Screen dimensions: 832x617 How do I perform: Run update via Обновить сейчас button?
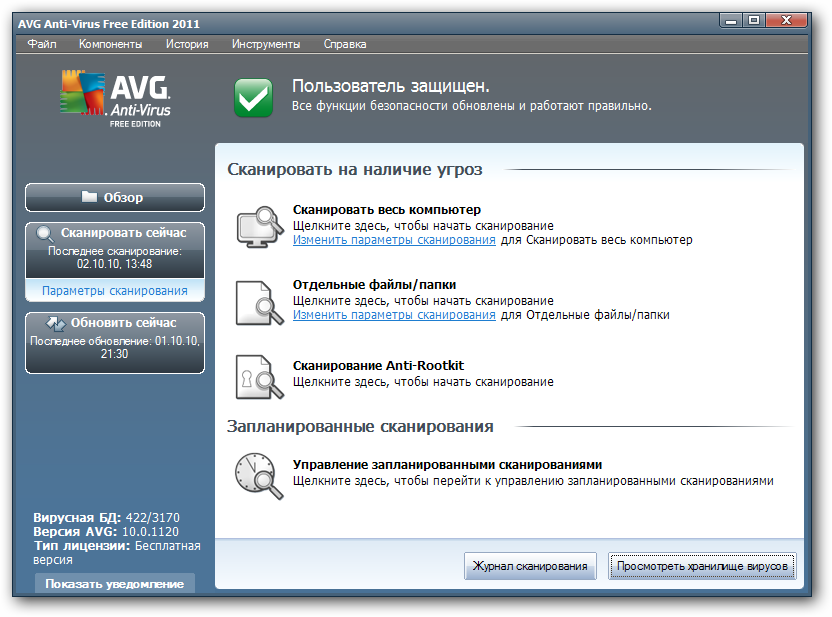click(115, 343)
